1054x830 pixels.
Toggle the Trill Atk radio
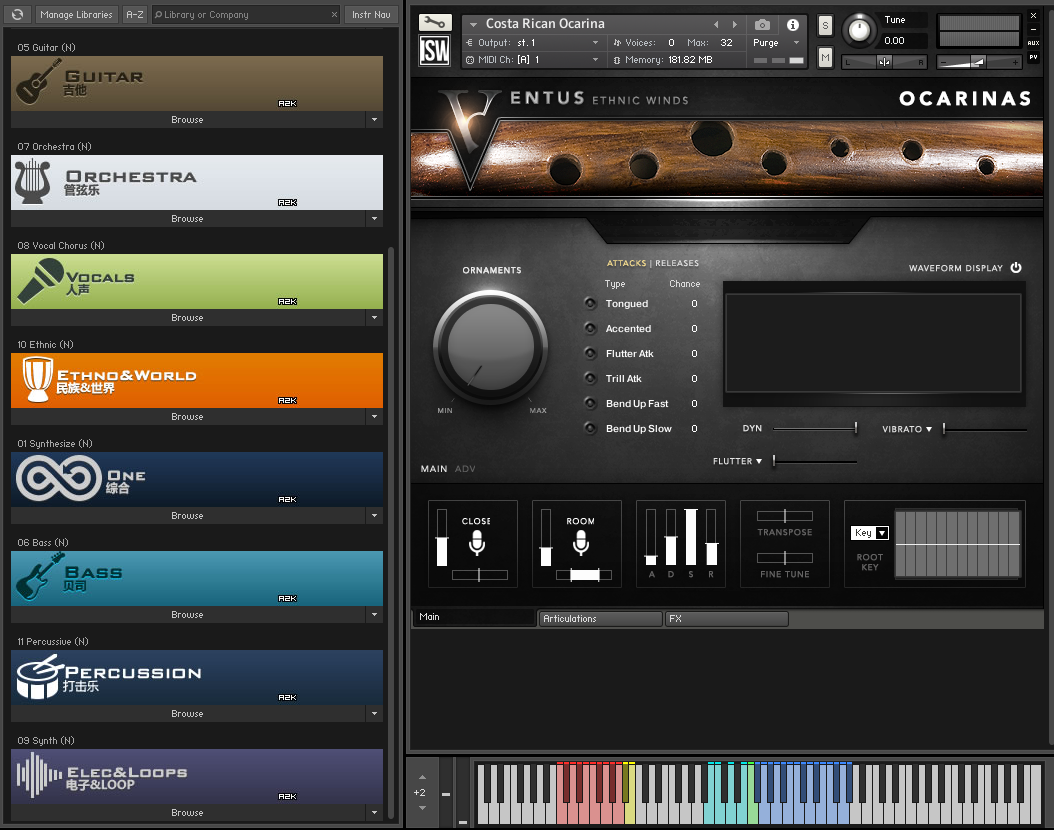pos(590,378)
